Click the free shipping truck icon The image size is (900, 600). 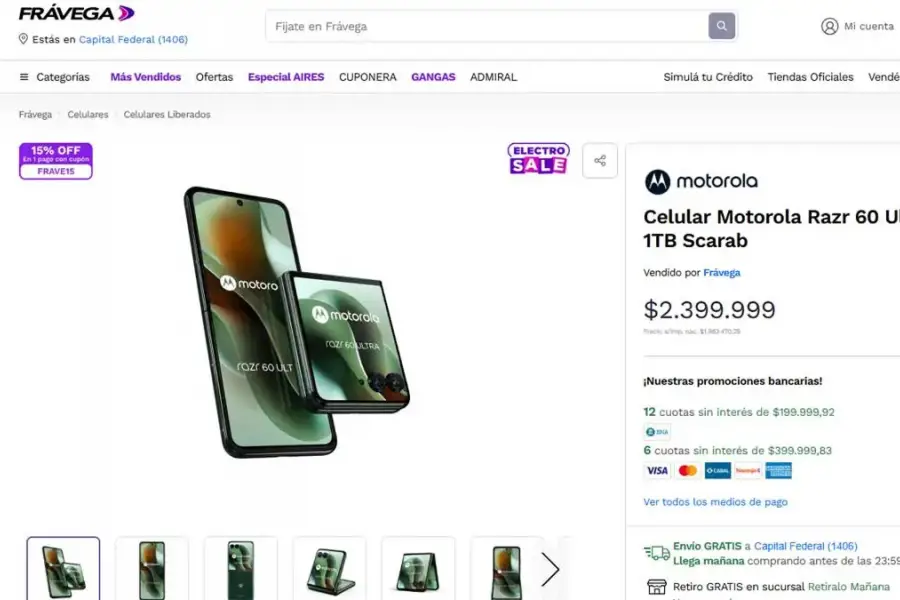[655, 551]
